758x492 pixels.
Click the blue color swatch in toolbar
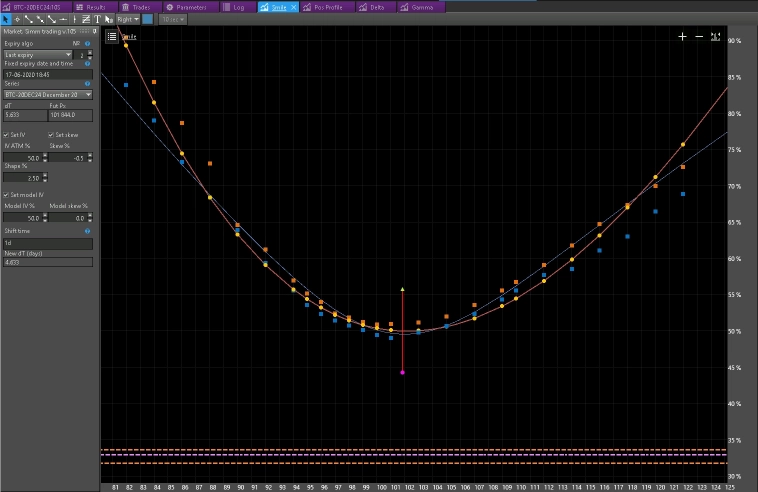(148, 19)
